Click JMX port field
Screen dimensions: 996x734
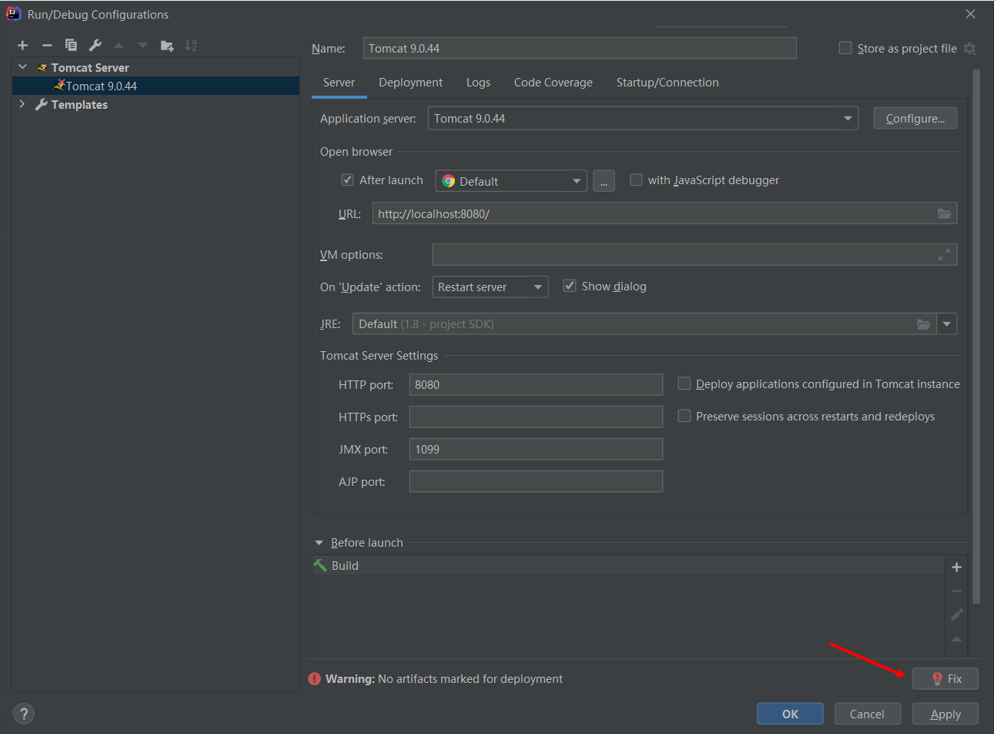[x=535, y=449]
